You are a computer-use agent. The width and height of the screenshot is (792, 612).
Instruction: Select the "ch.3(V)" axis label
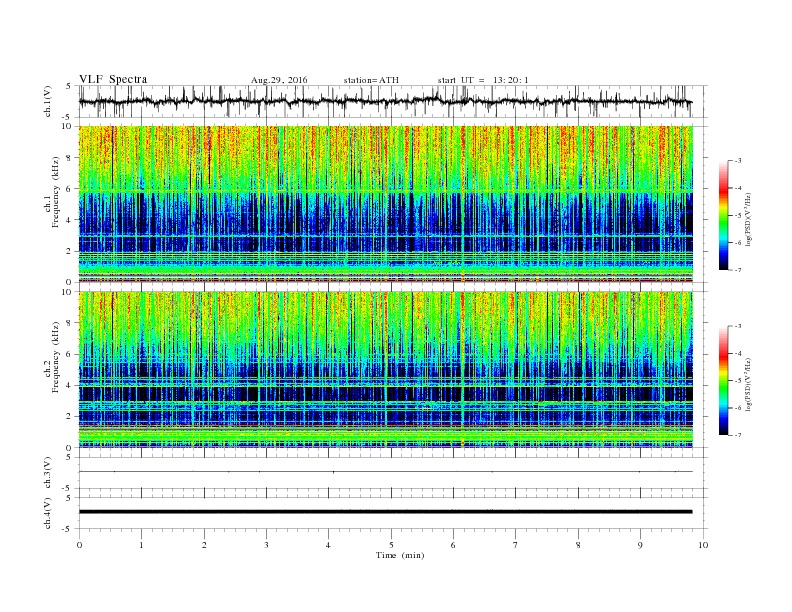tap(48, 473)
